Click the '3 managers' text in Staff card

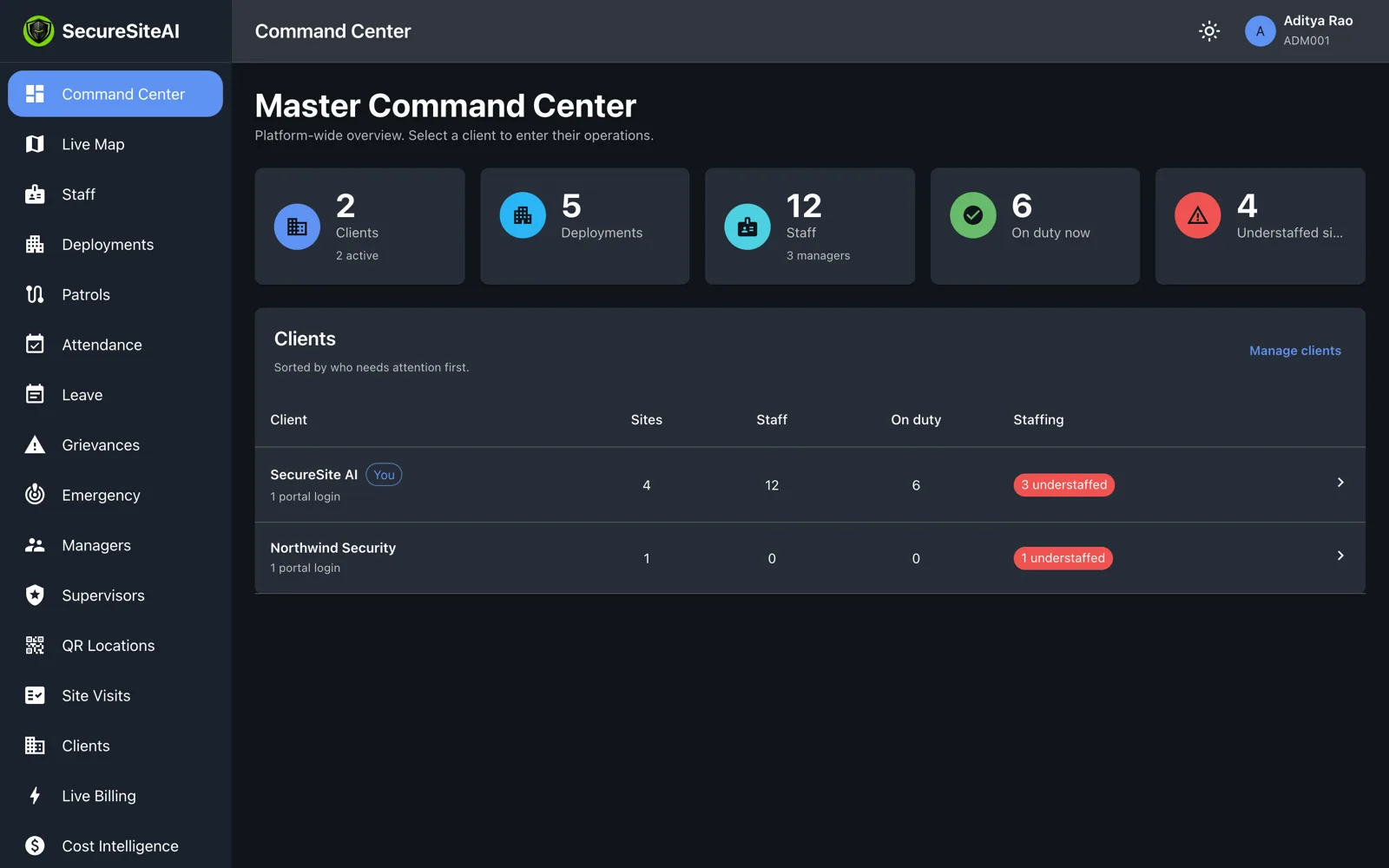click(x=818, y=256)
